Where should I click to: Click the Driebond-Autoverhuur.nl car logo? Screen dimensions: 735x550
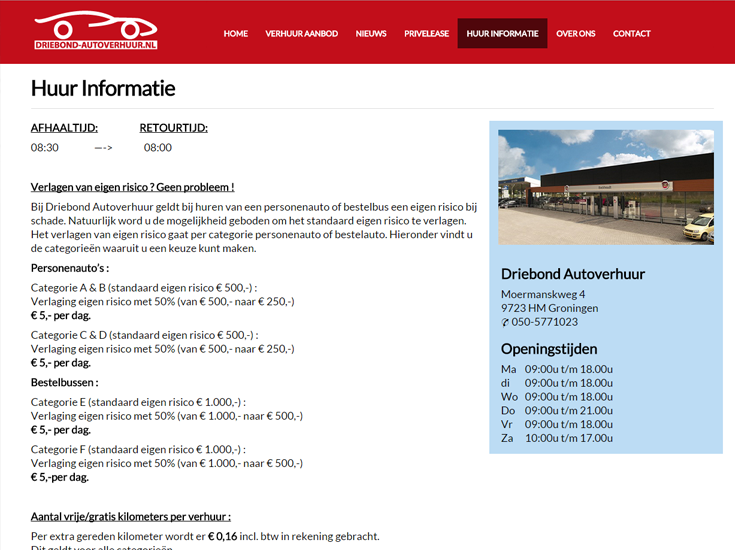coord(96,30)
